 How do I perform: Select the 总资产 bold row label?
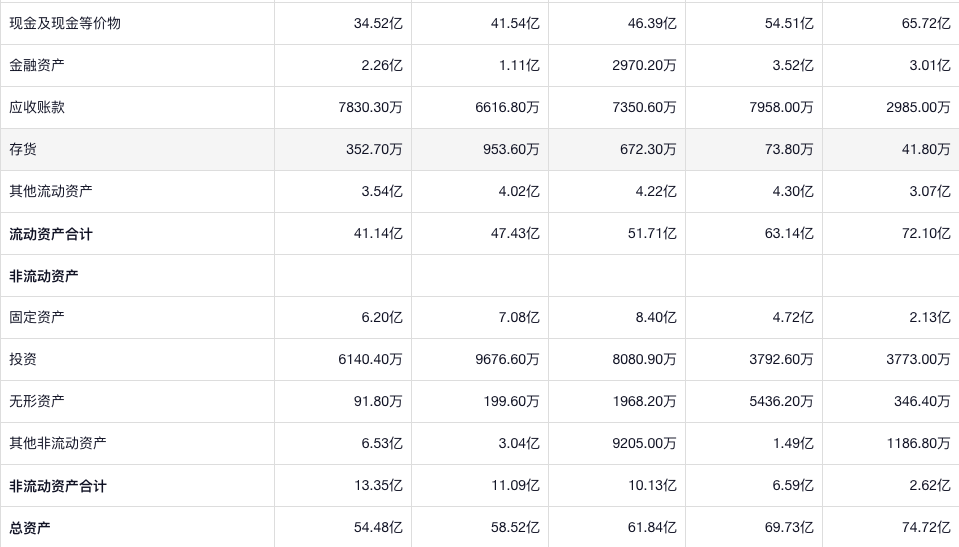pos(30,527)
